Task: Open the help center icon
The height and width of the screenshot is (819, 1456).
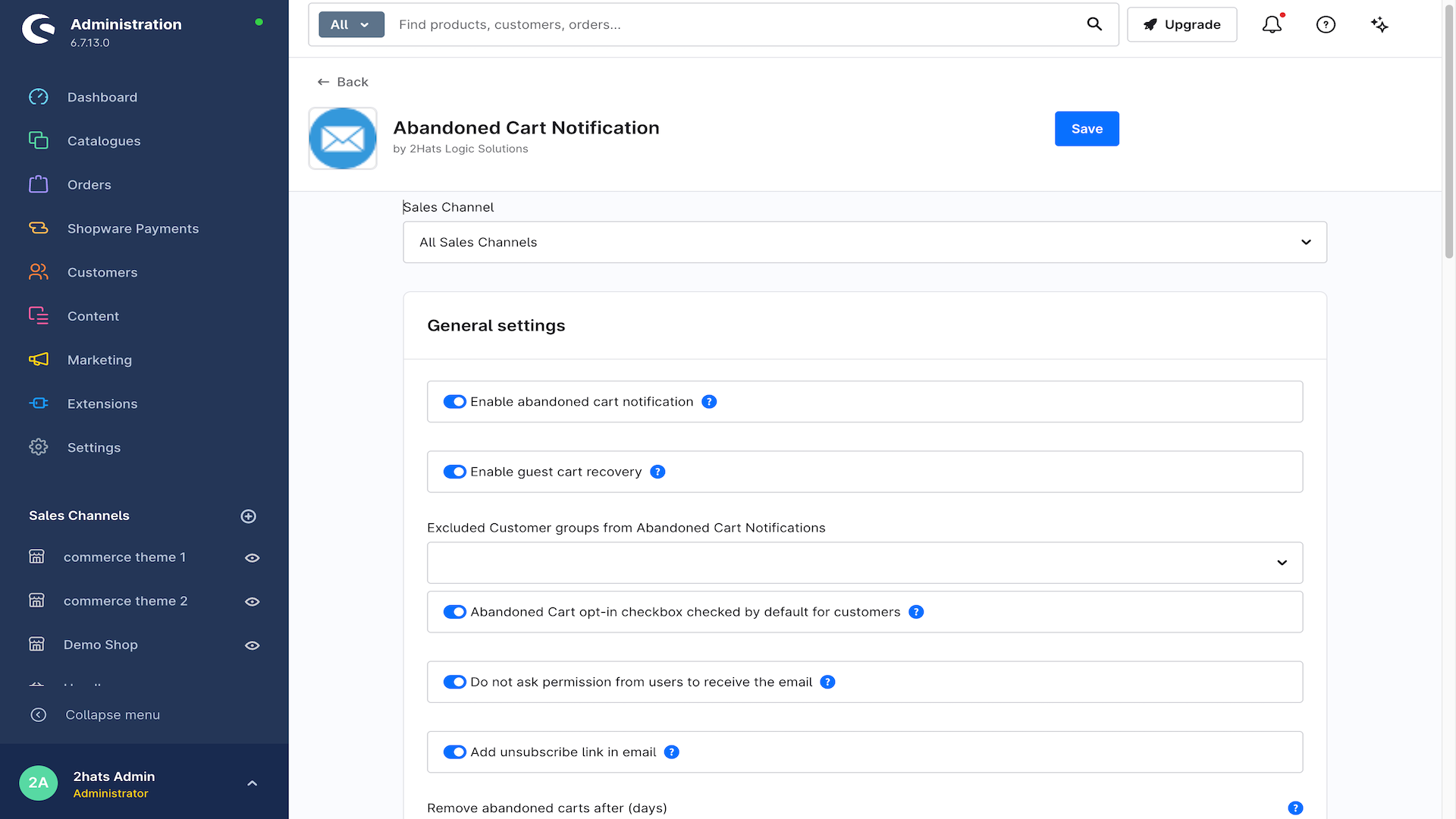Action: (x=1326, y=24)
